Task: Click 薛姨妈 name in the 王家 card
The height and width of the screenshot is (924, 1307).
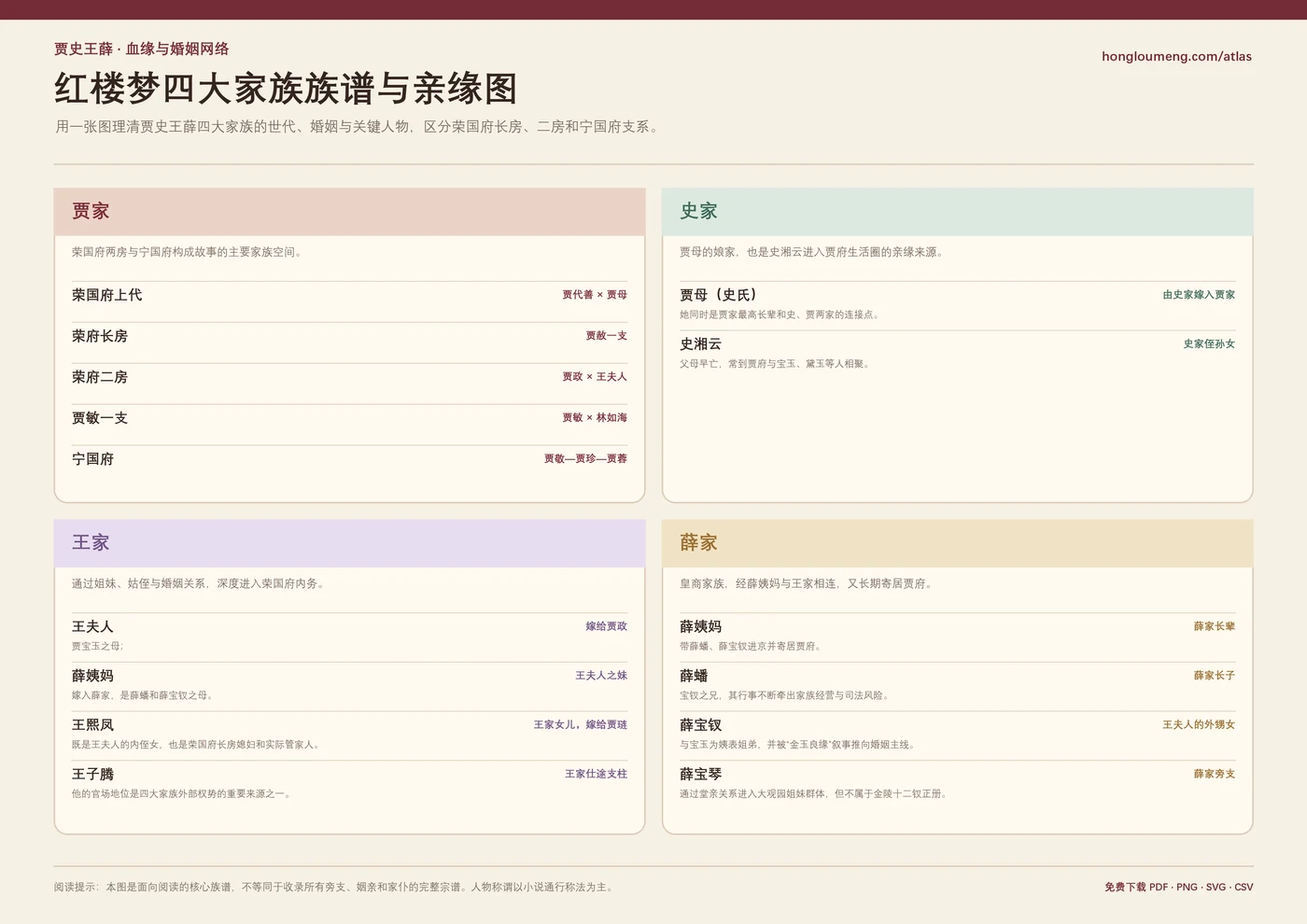Action: pos(92,676)
